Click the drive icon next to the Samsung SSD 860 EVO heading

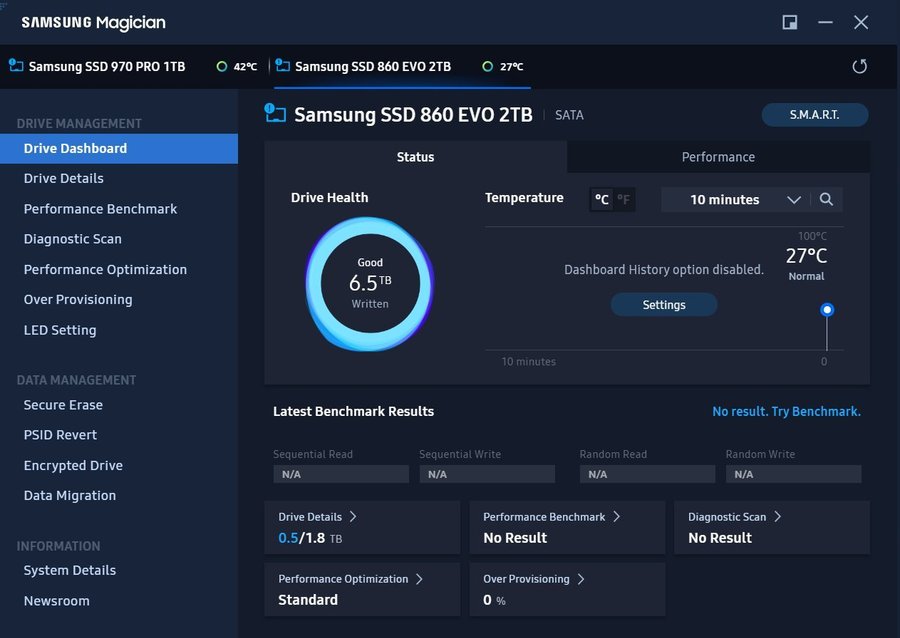point(275,114)
